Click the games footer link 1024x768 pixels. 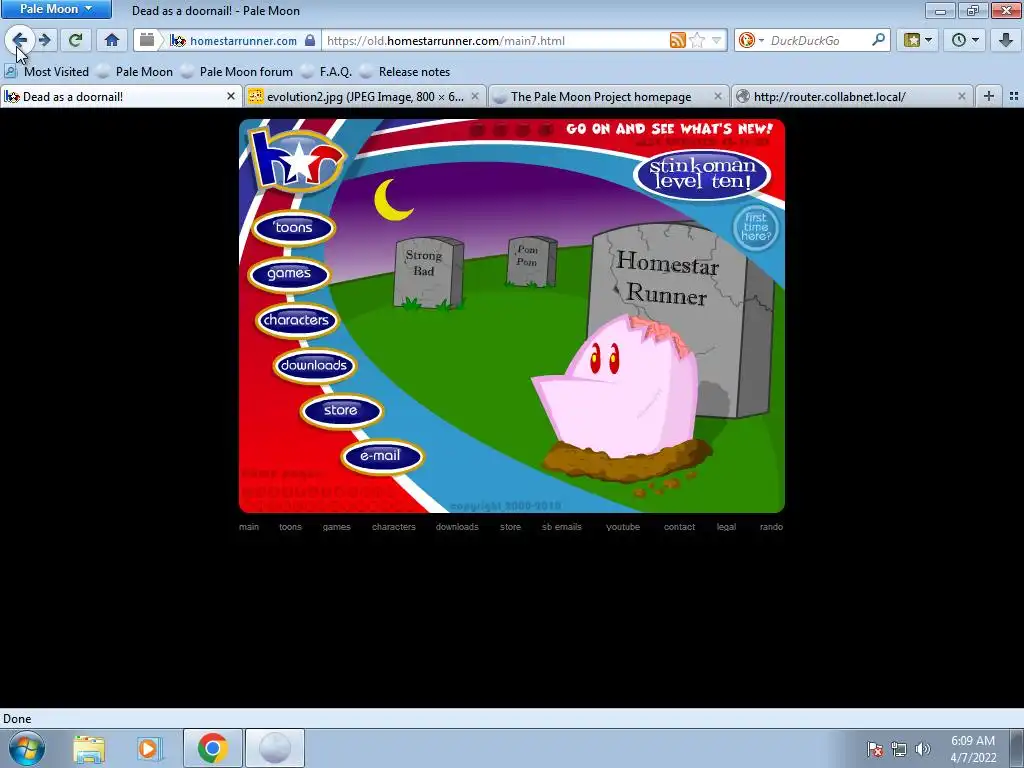point(336,527)
